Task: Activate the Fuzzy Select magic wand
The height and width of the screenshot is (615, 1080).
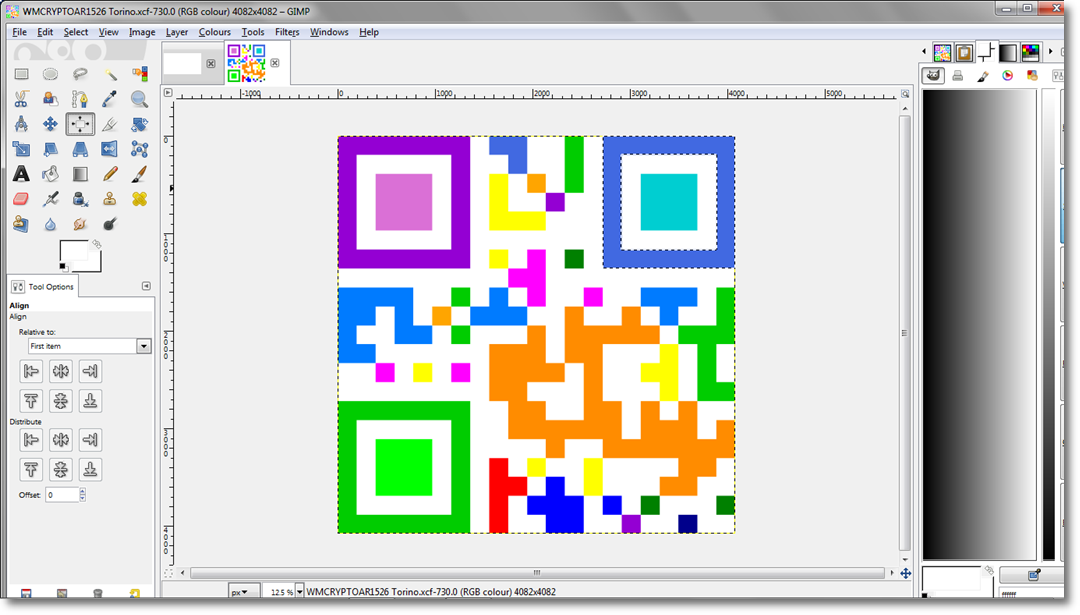Action: 110,74
